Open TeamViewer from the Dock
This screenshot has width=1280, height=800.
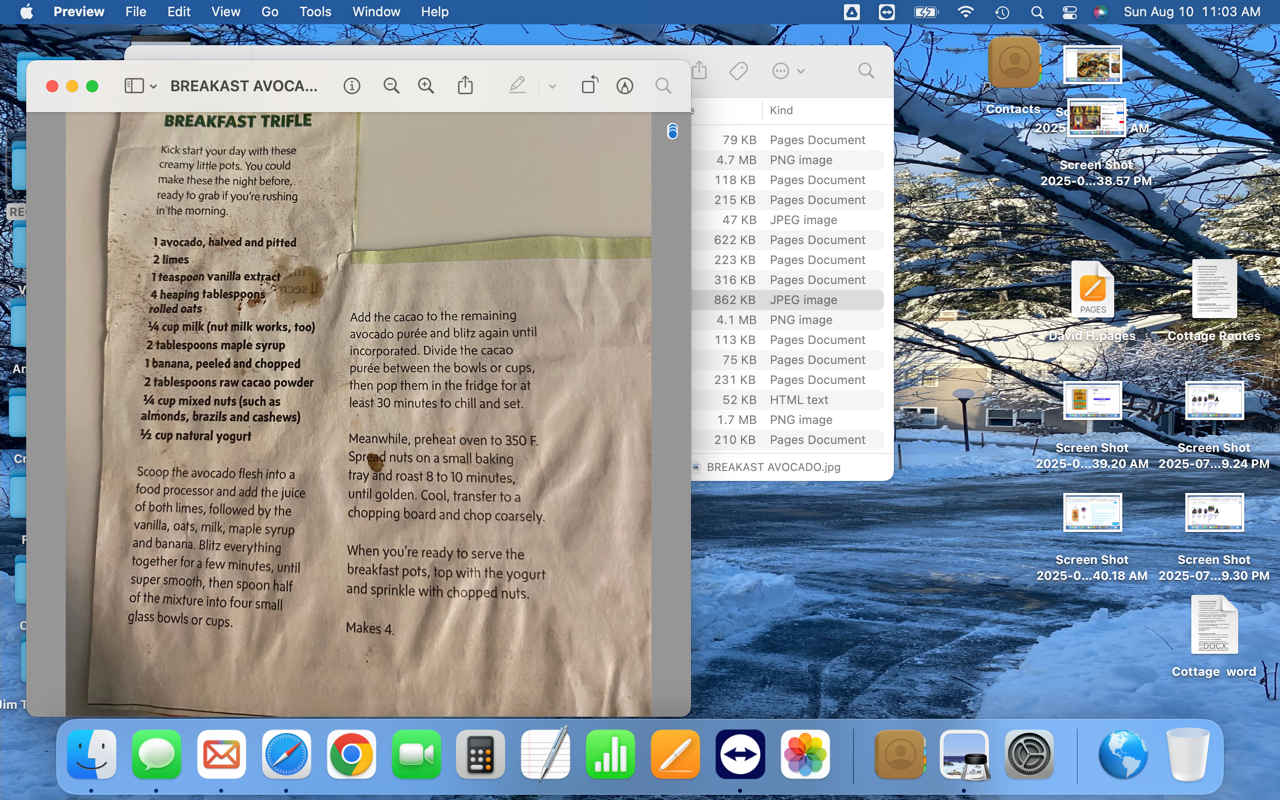point(740,755)
